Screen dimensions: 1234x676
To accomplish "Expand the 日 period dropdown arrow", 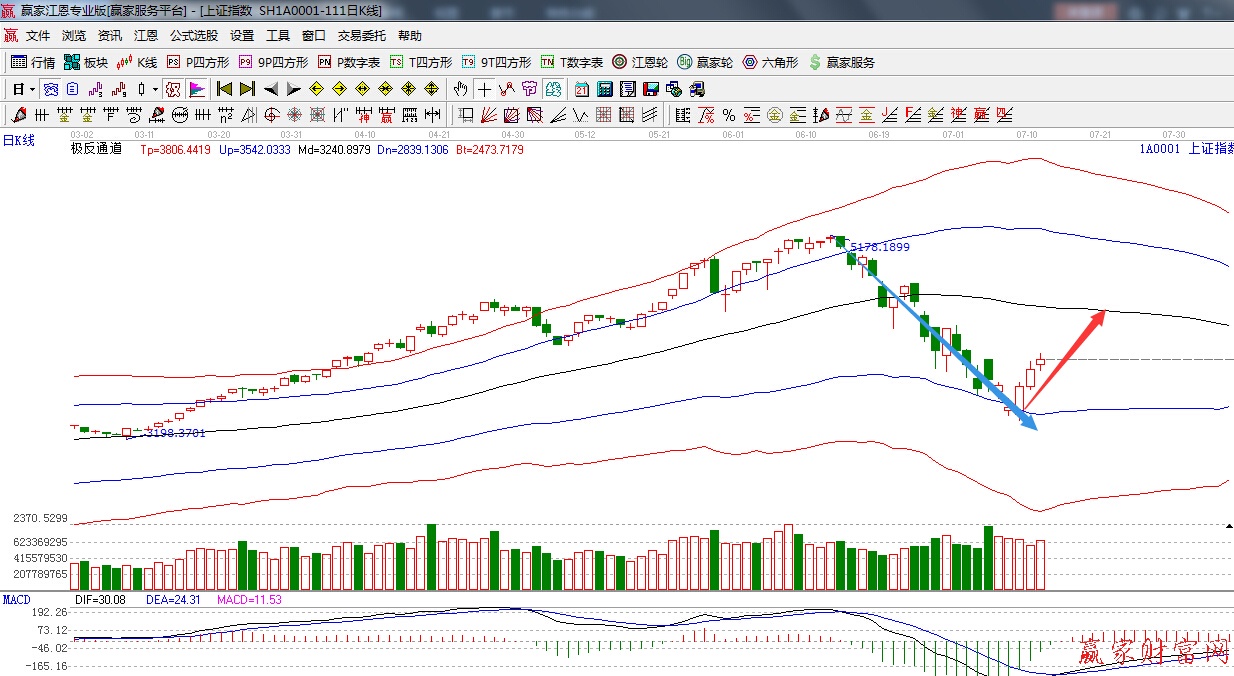I will pyautogui.click(x=32, y=89).
